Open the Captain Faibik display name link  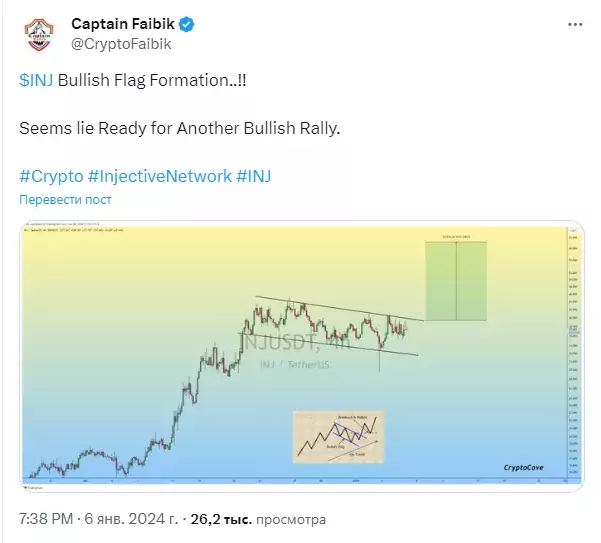coord(123,24)
